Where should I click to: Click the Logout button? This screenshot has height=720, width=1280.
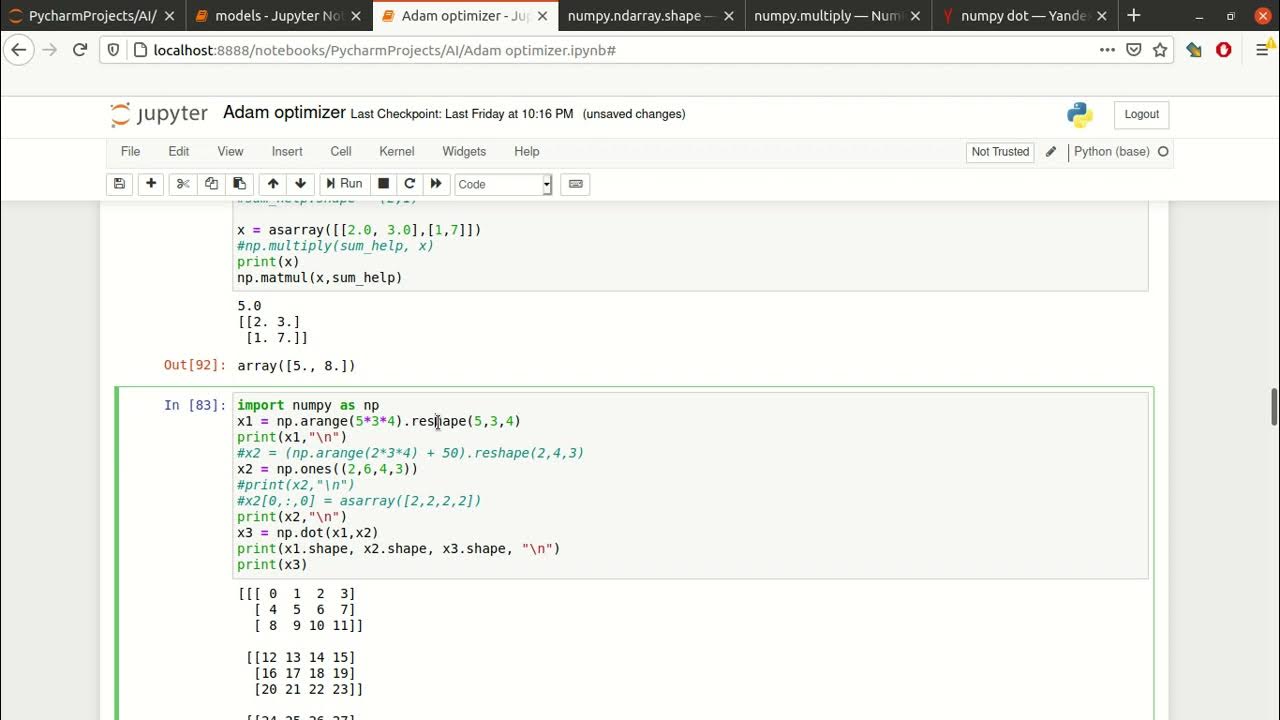[1141, 114]
